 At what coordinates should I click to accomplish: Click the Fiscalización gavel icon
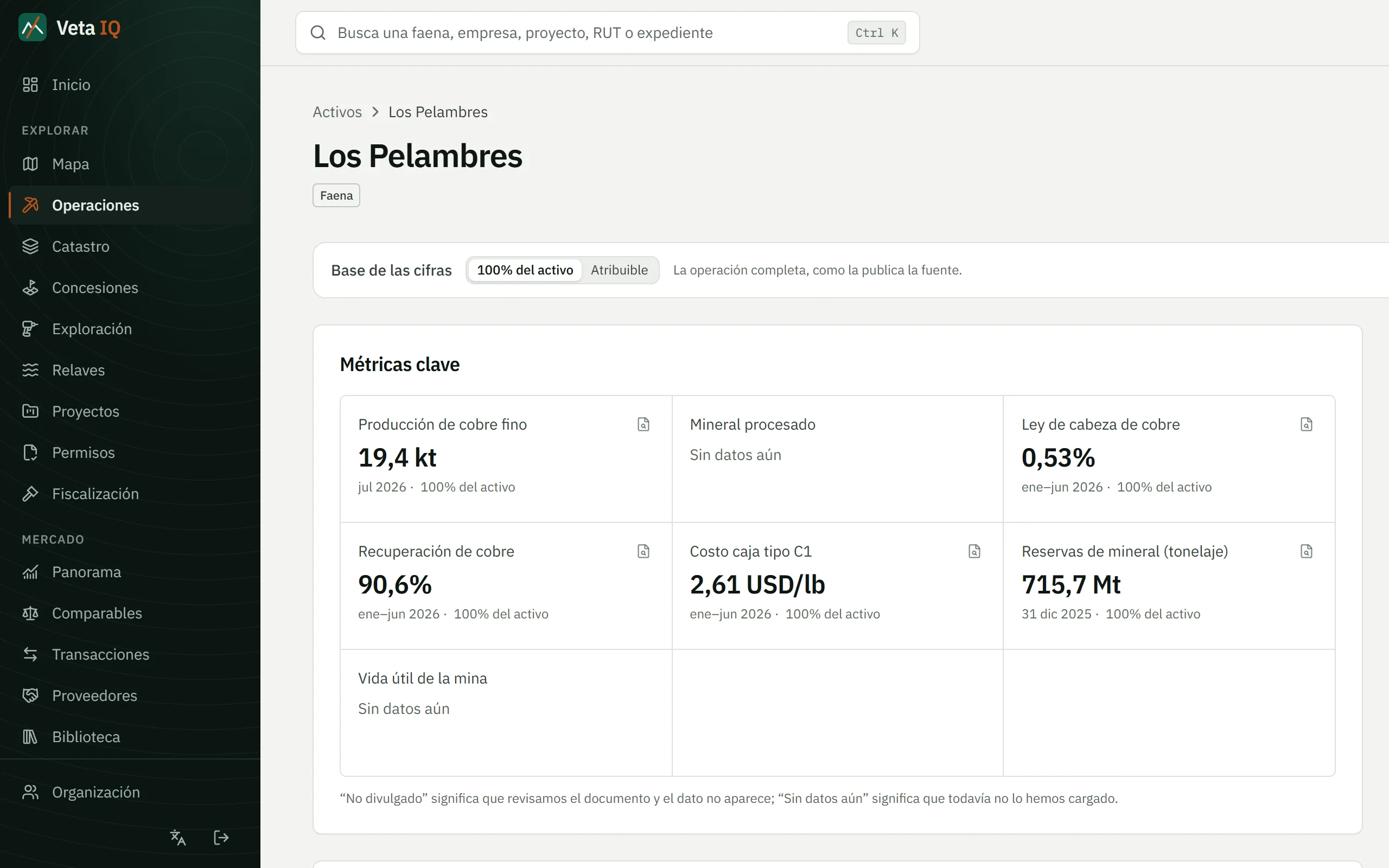[30, 494]
